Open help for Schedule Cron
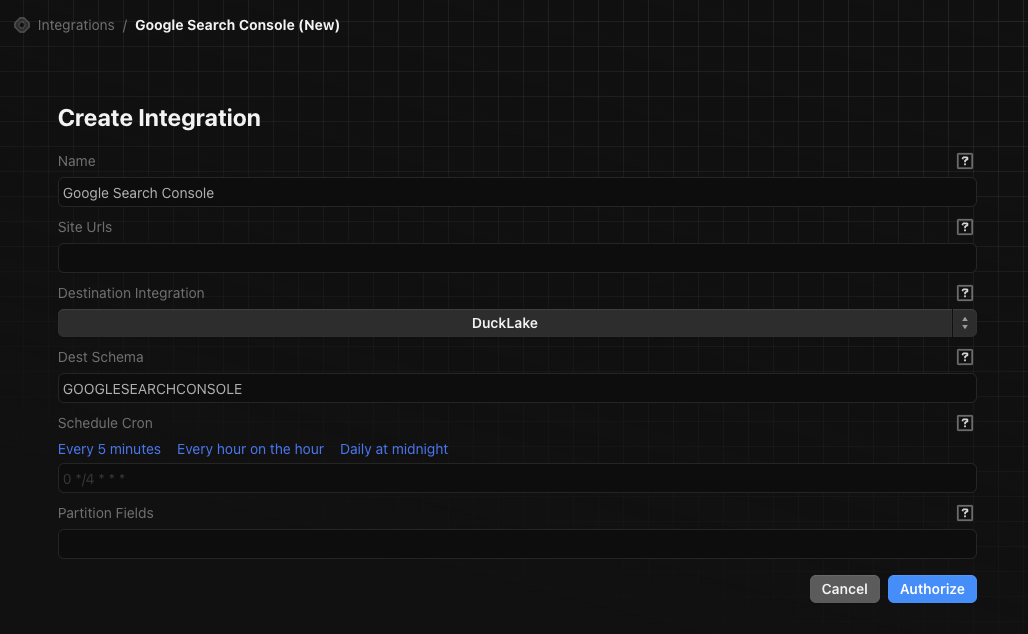 tap(964, 423)
